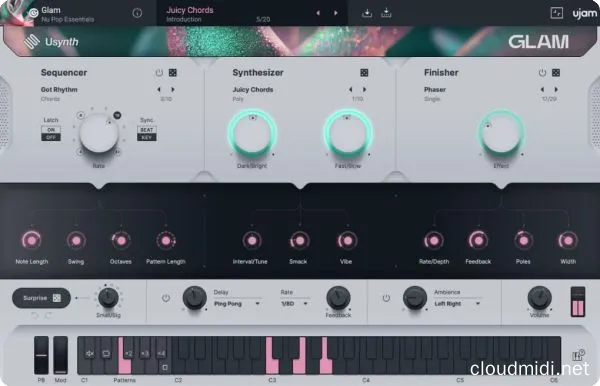Click the keyboard settings icon

578,355
